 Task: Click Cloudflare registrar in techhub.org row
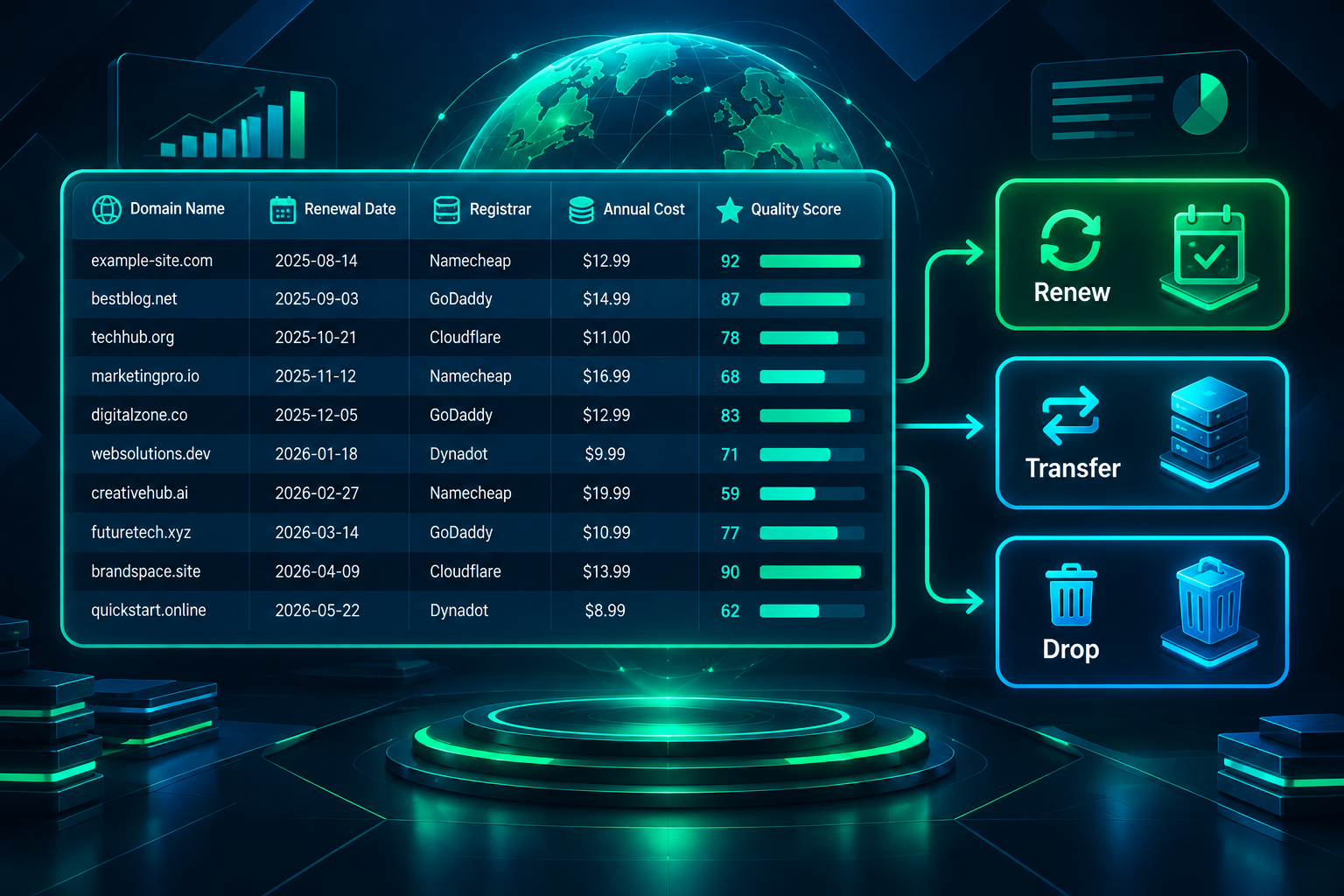465,338
